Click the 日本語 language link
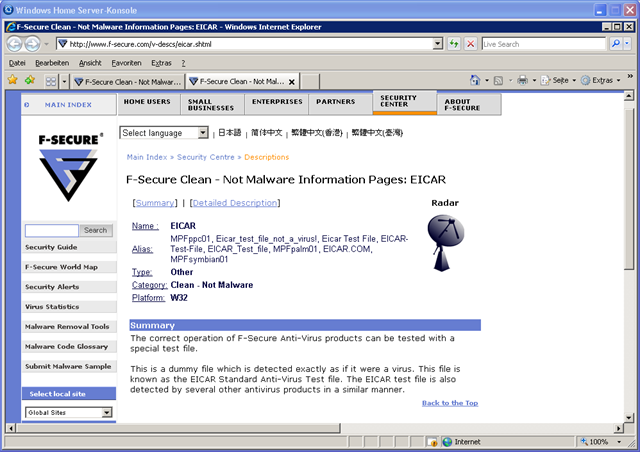640x452 pixels. click(x=229, y=132)
